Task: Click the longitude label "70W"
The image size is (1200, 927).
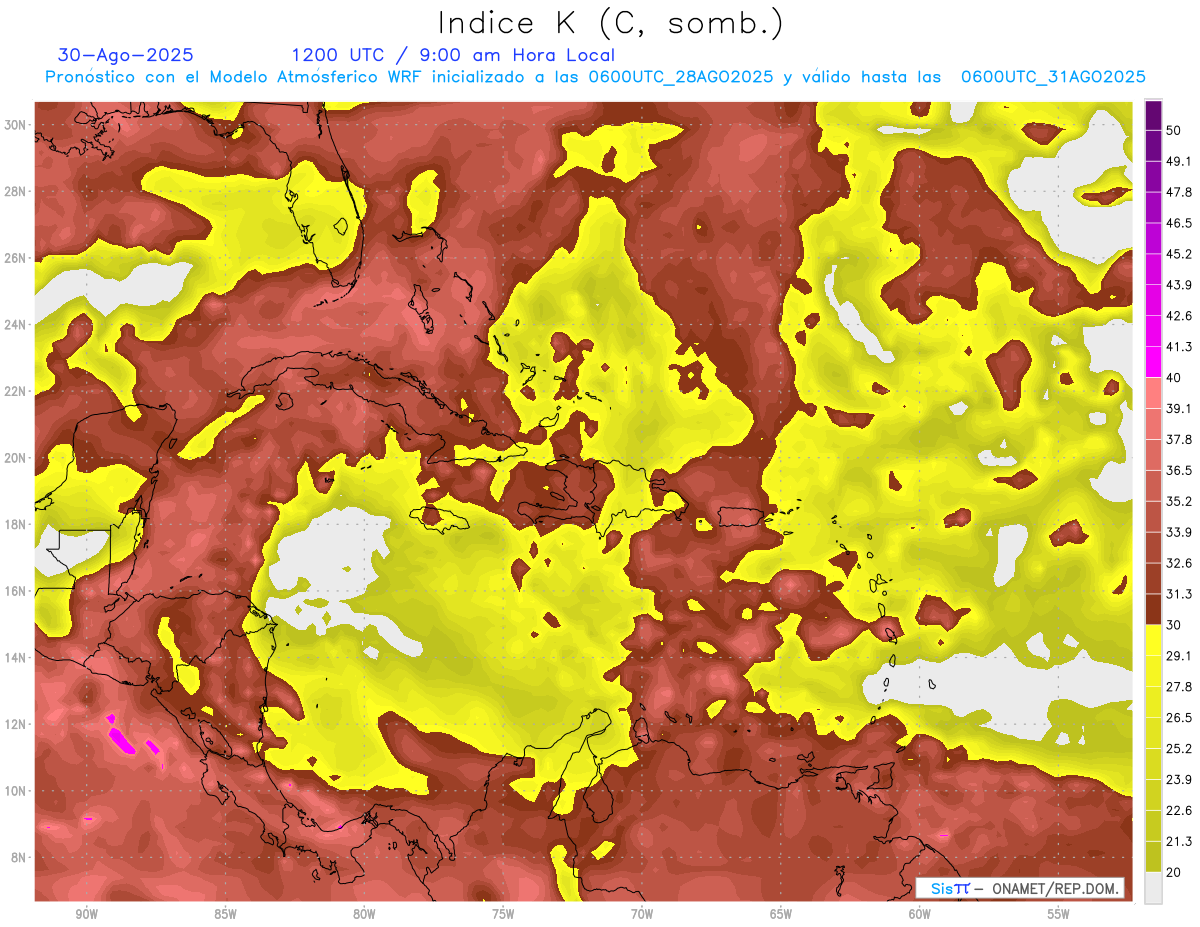Action: (642, 914)
